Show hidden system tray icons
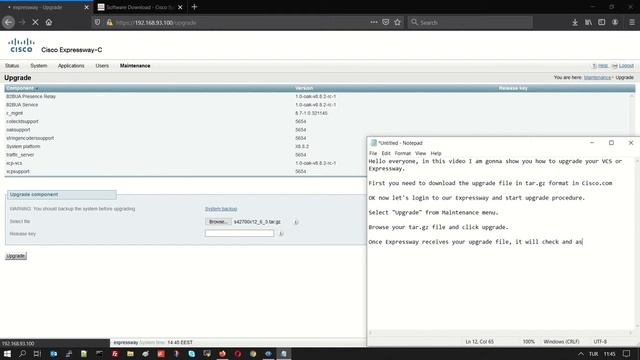Screen dimensions: 640x360 click(580, 354)
